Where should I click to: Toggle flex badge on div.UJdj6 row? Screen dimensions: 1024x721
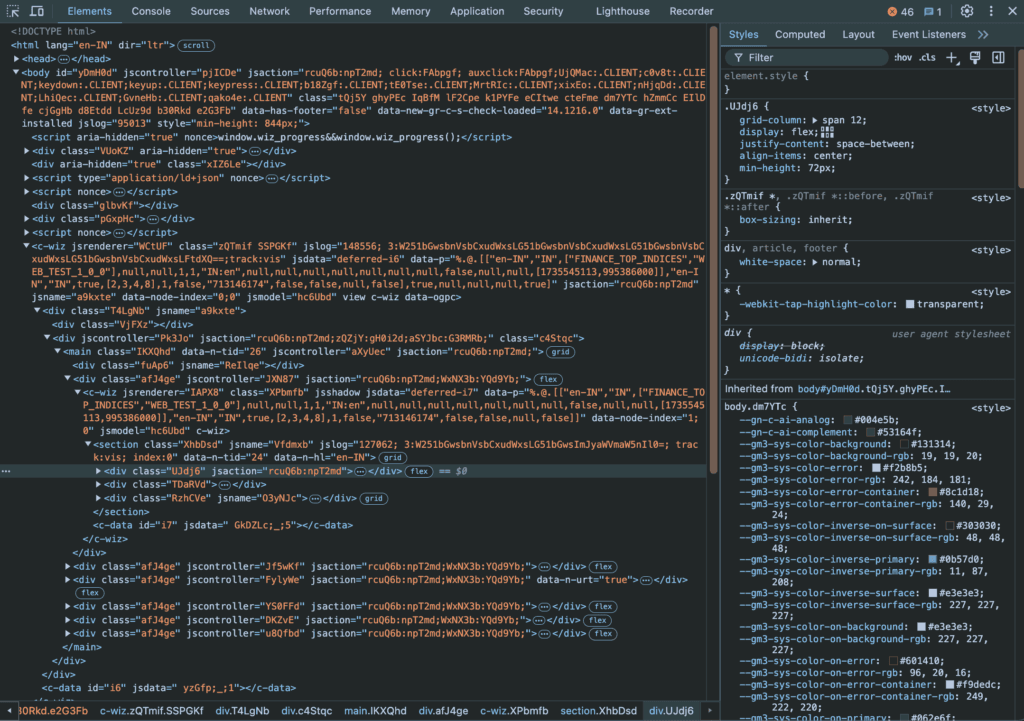(x=419, y=472)
